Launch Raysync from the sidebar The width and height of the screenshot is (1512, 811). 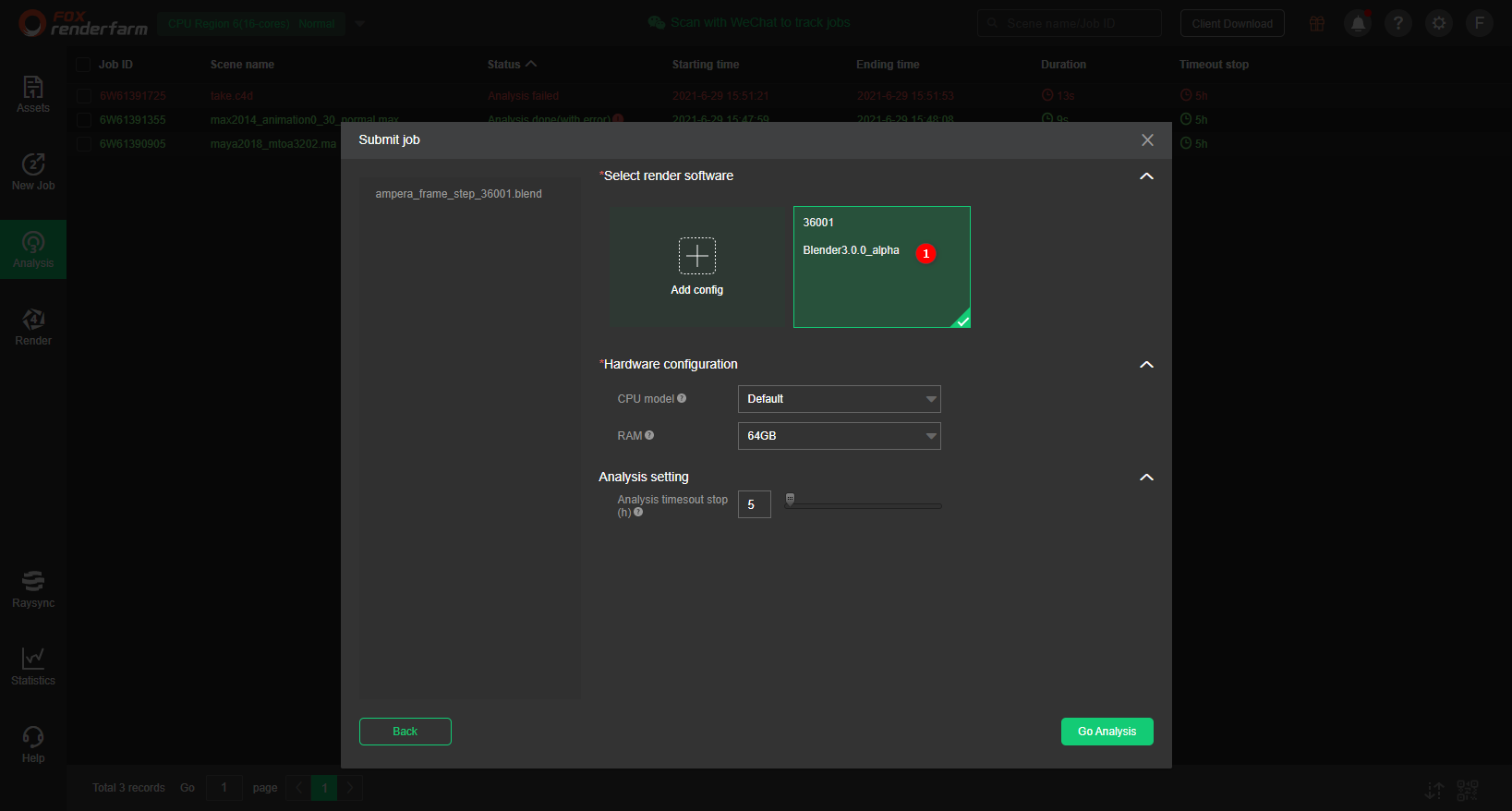tap(33, 589)
